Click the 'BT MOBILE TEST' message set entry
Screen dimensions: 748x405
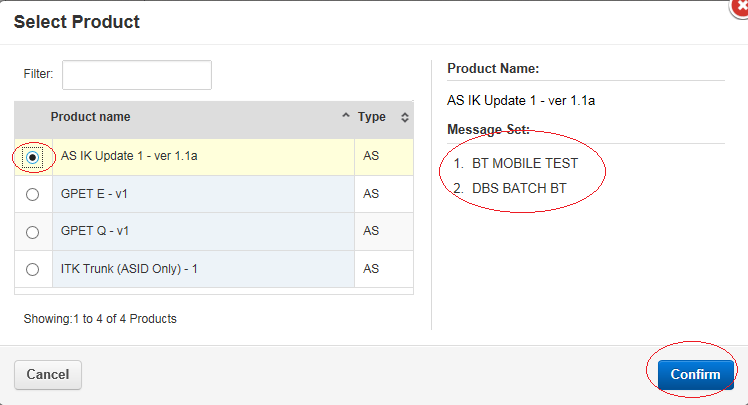click(x=525, y=164)
